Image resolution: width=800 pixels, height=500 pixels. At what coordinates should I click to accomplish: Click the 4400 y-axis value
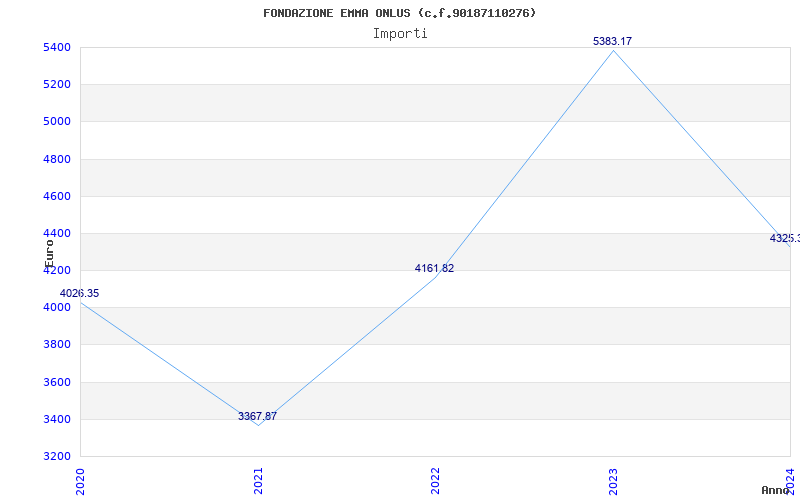click(x=56, y=233)
